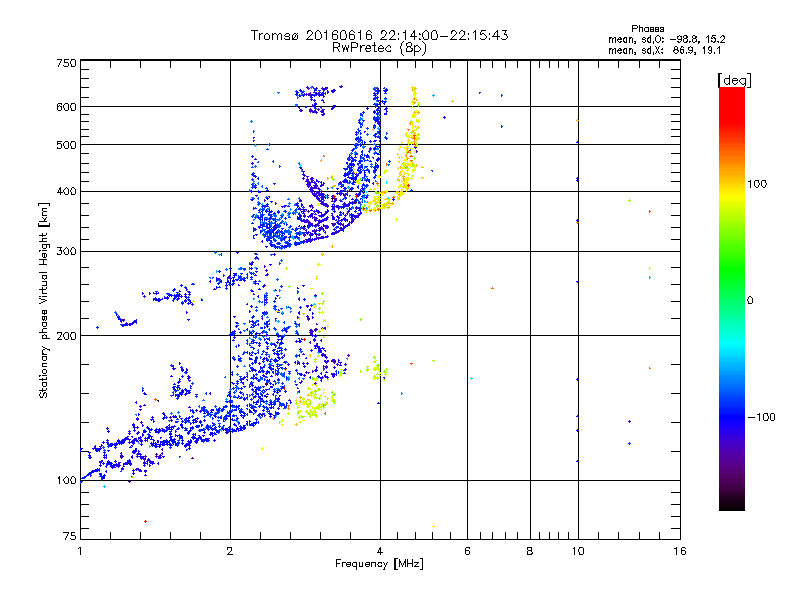Click the y-axis tick label '500'

(66, 145)
